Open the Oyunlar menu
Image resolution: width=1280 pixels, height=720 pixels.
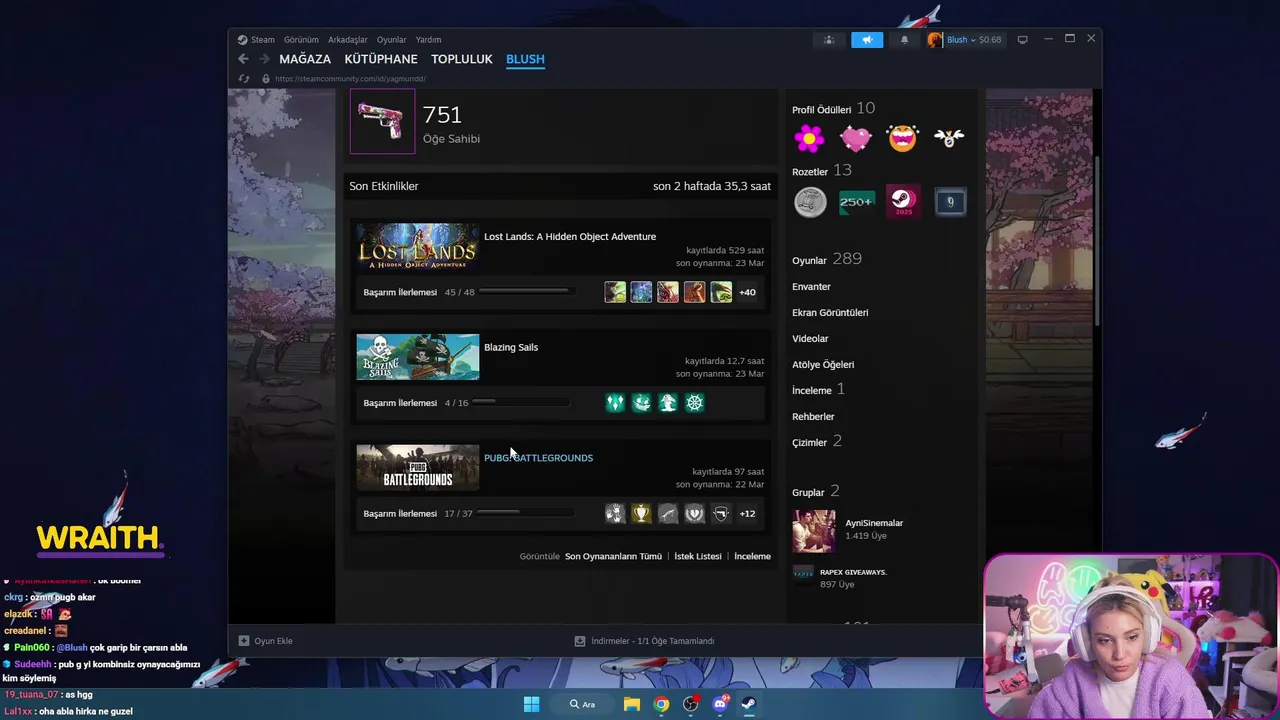pos(391,40)
